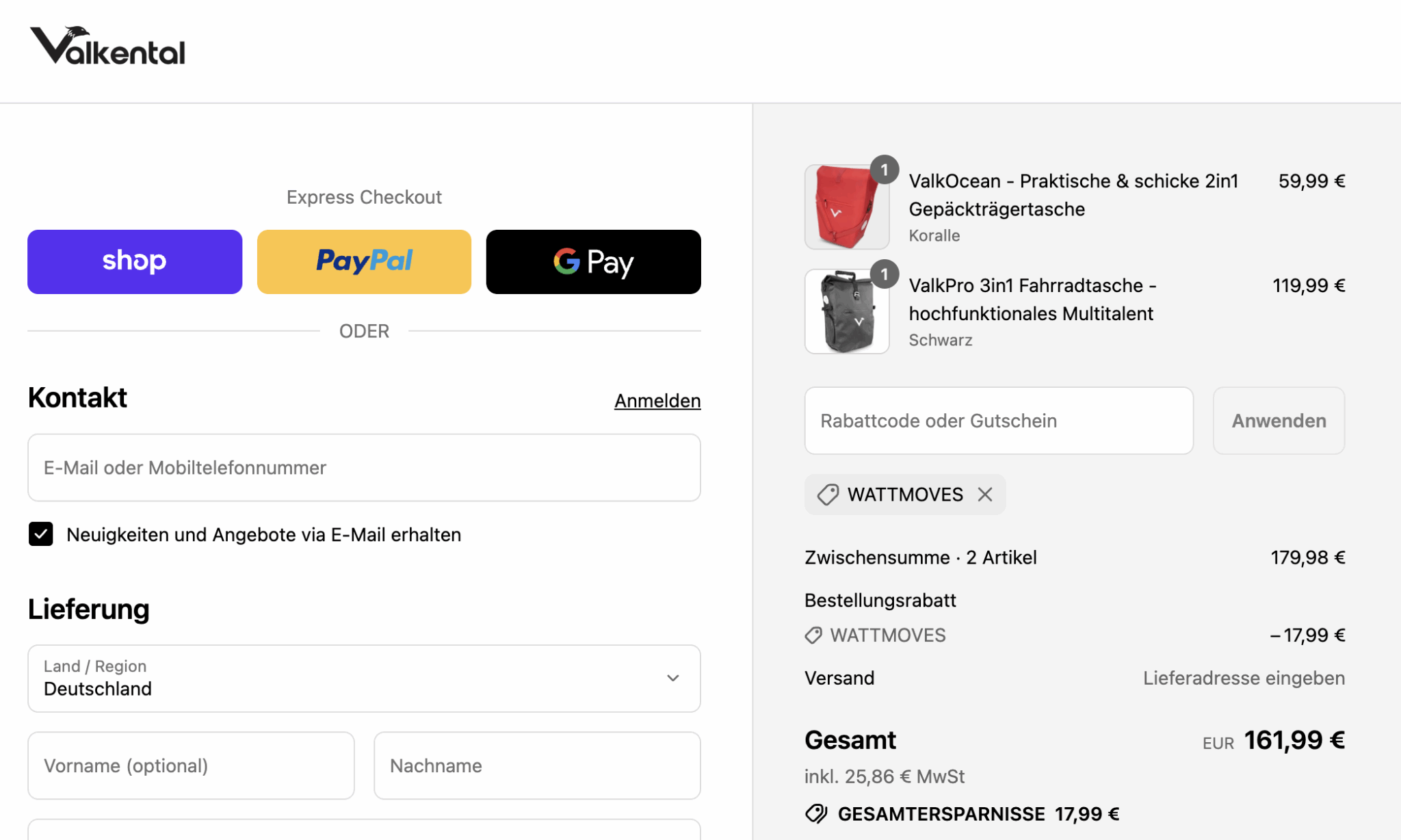Focus the E-Mail oder Mobiltelefonnummer field
The image size is (1401, 840).
click(364, 467)
